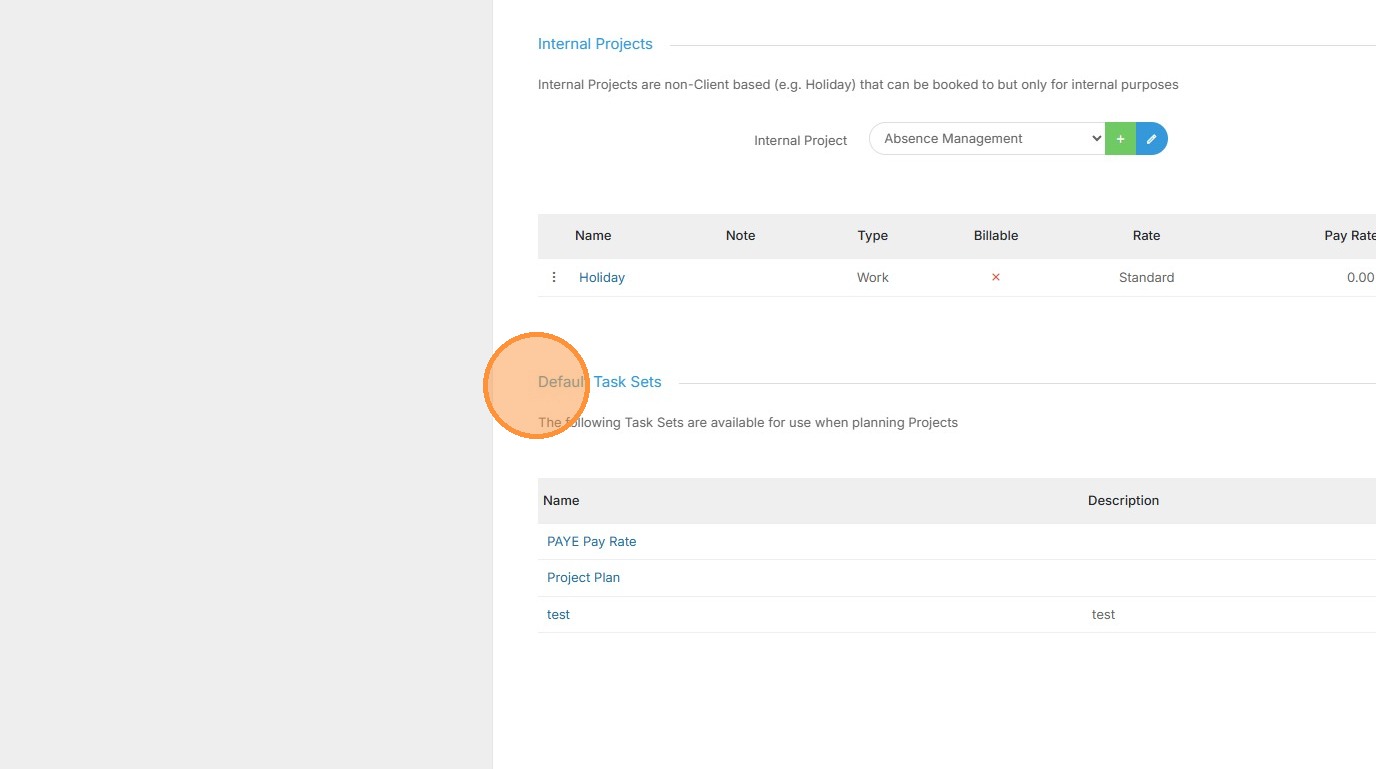Click the Standard rate cell for Holiday
This screenshot has height=769, width=1376.
point(1146,278)
